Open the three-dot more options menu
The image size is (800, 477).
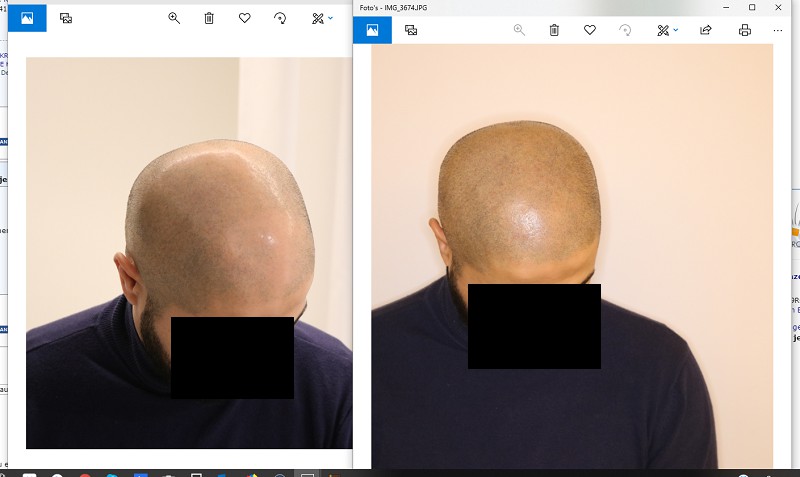[x=778, y=30]
